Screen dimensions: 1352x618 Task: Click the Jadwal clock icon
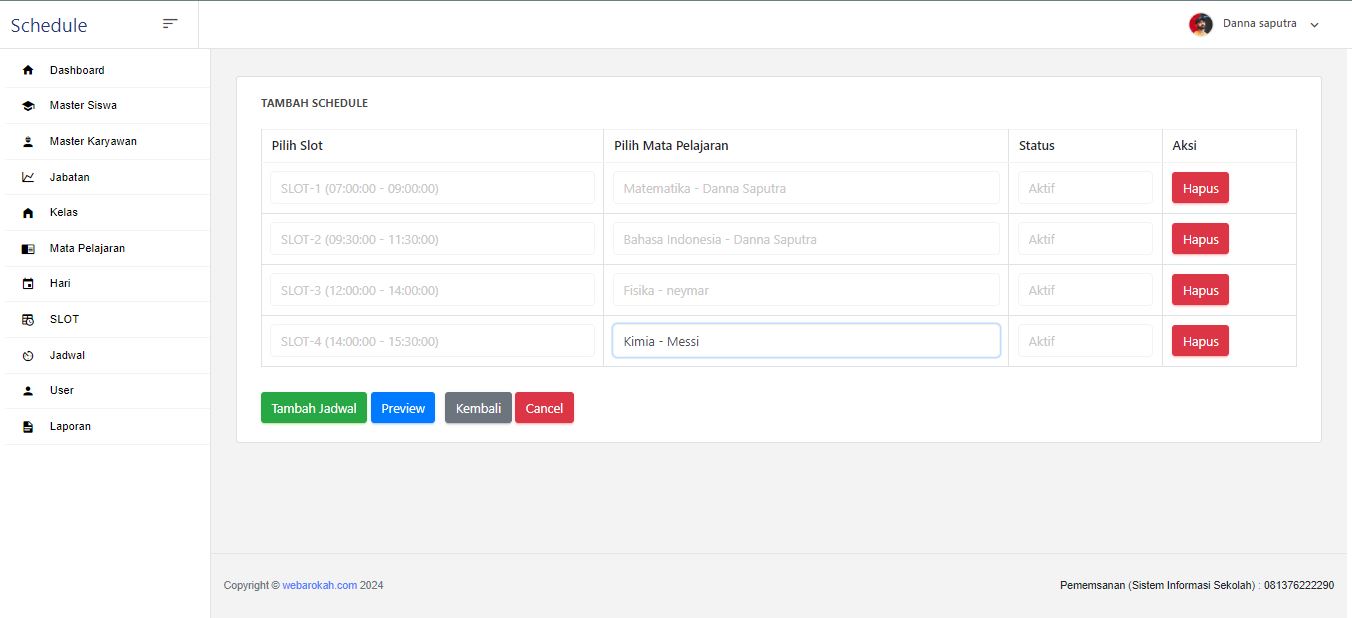pyautogui.click(x=28, y=356)
